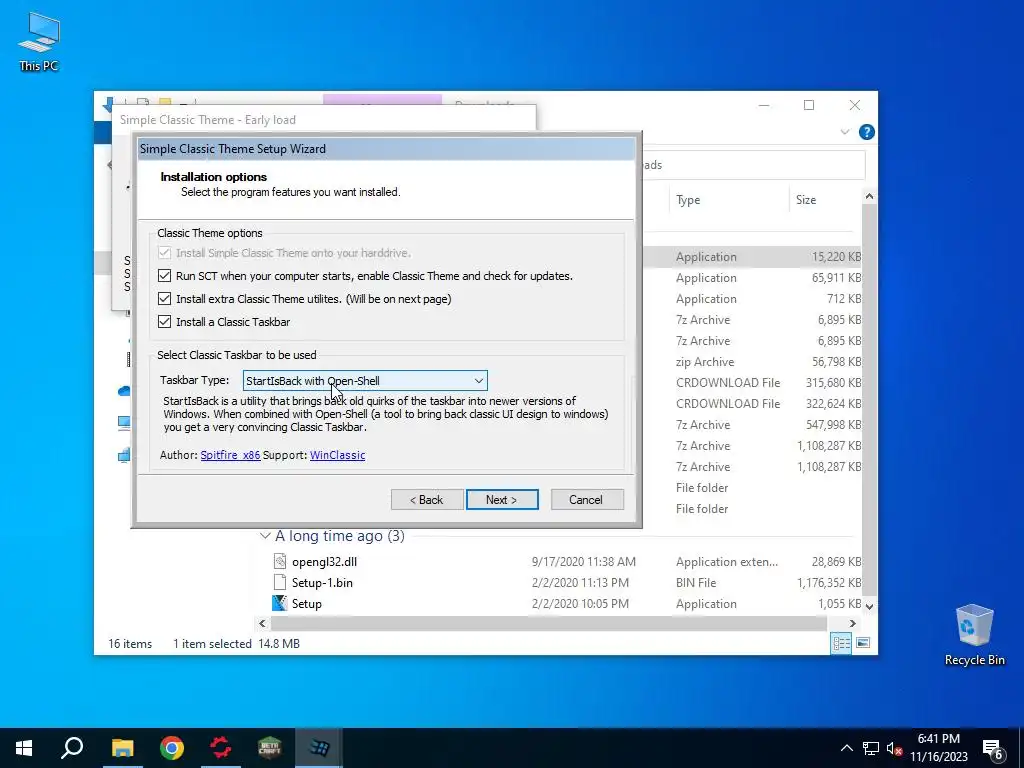Launch Google Chrome from the taskbar

click(172, 748)
